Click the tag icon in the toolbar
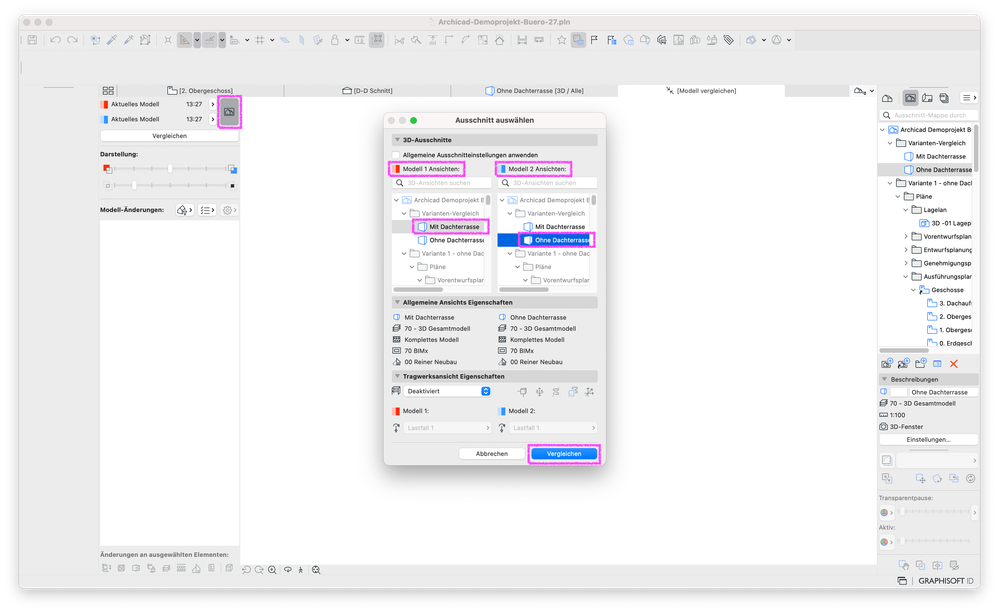 [729, 40]
